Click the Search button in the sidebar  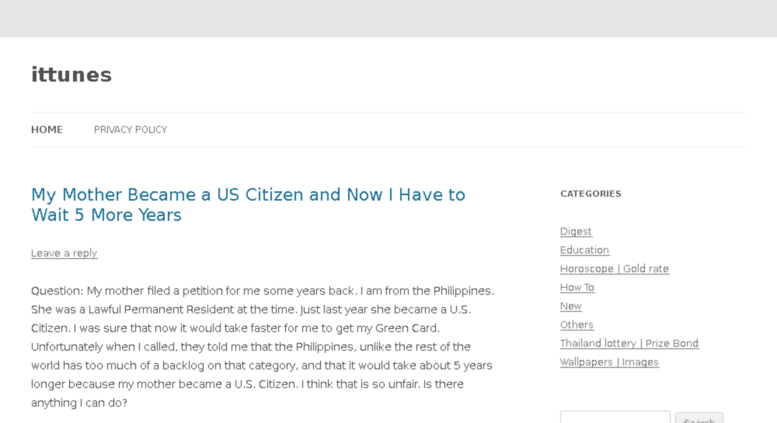coord(699,418)
